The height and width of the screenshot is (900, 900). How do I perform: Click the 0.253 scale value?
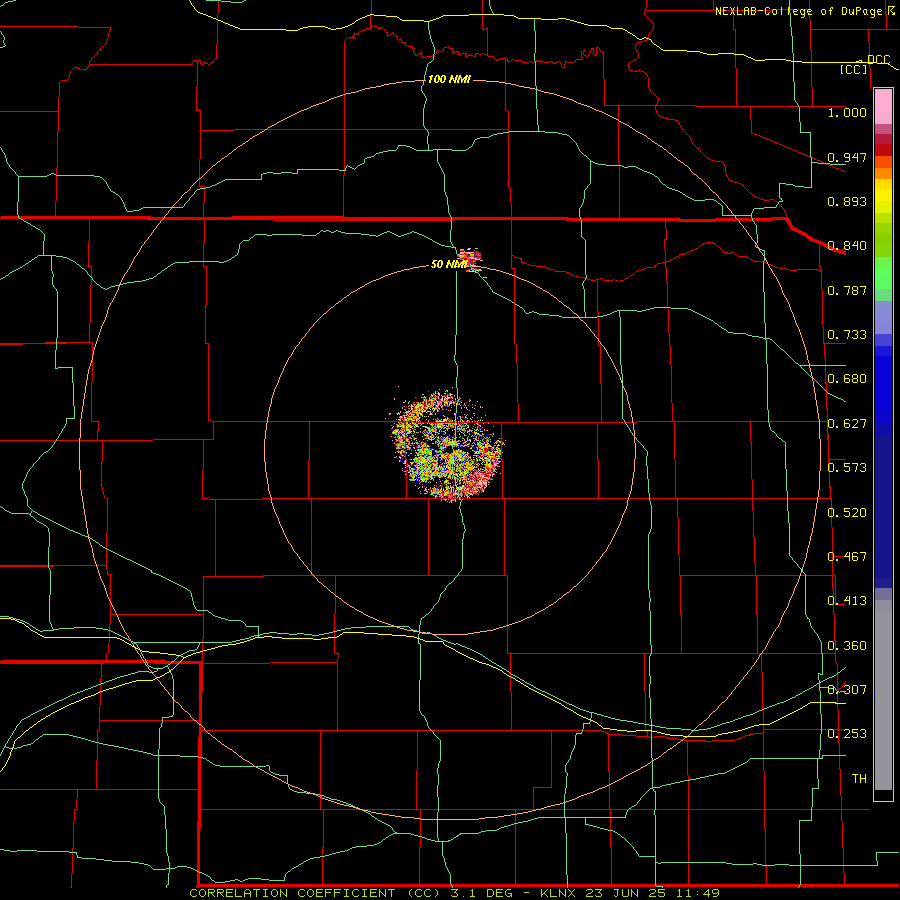pyautogui.click(x=847, y=734)
